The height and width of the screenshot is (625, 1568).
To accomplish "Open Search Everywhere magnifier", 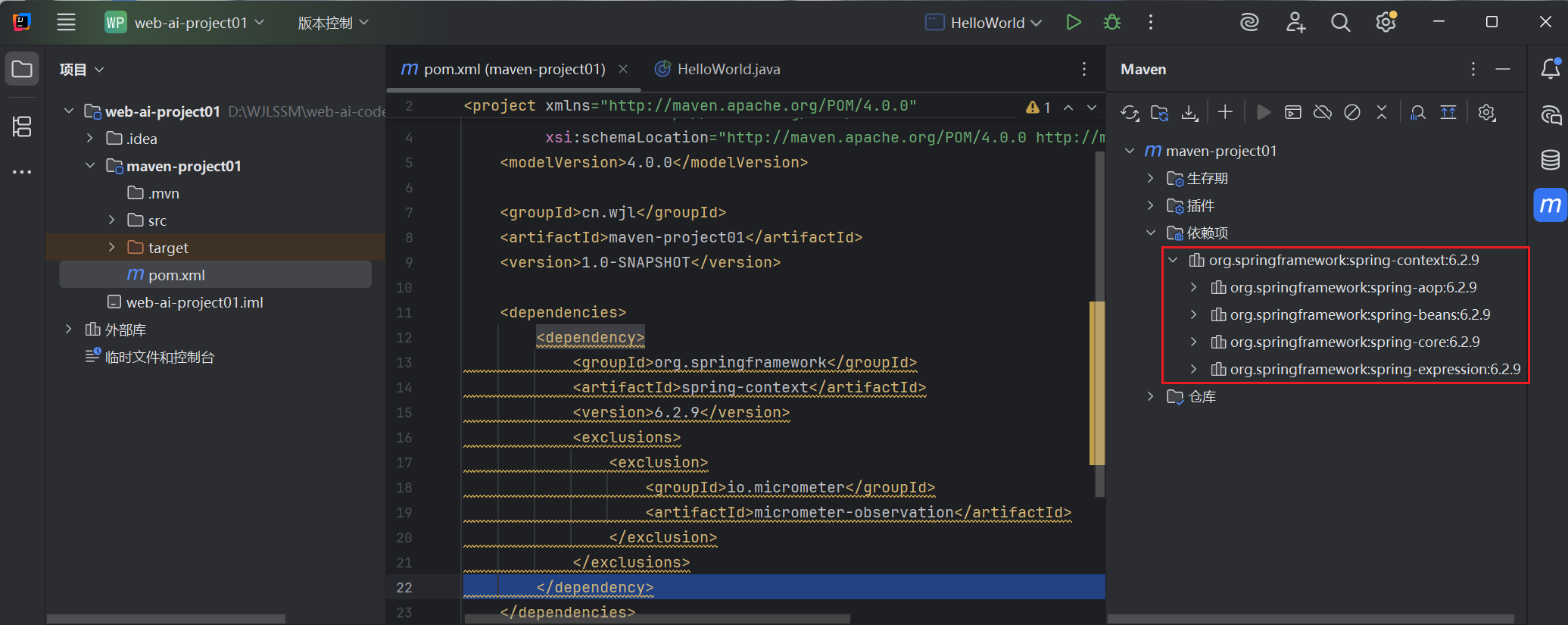I will tap(1341, 23).
